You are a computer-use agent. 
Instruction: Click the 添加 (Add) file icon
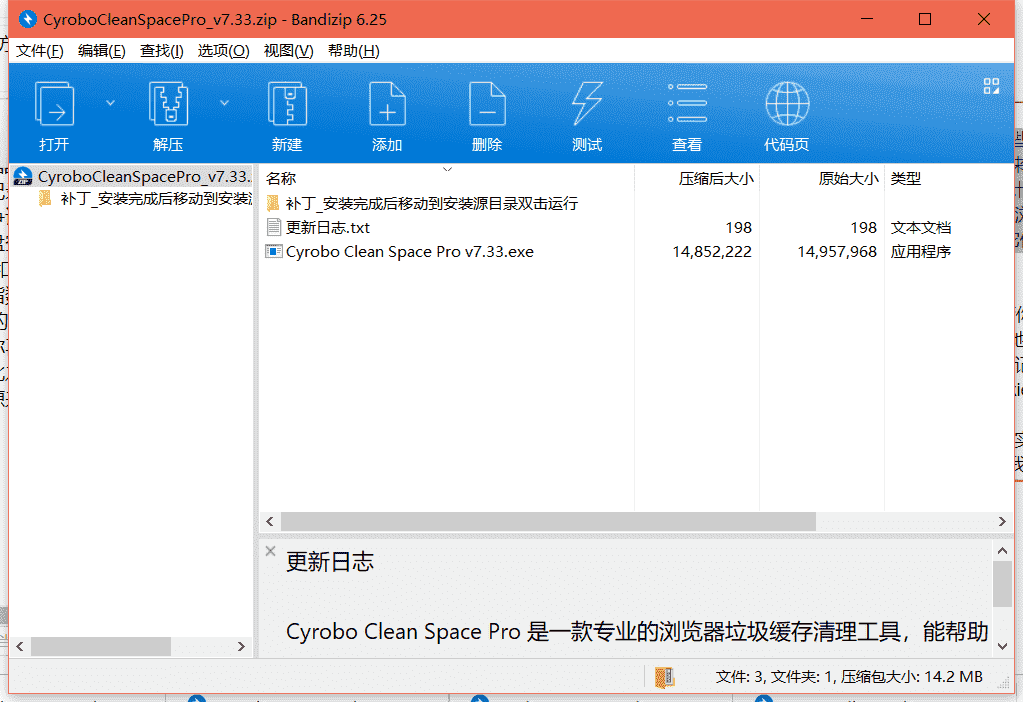point(387,104)
